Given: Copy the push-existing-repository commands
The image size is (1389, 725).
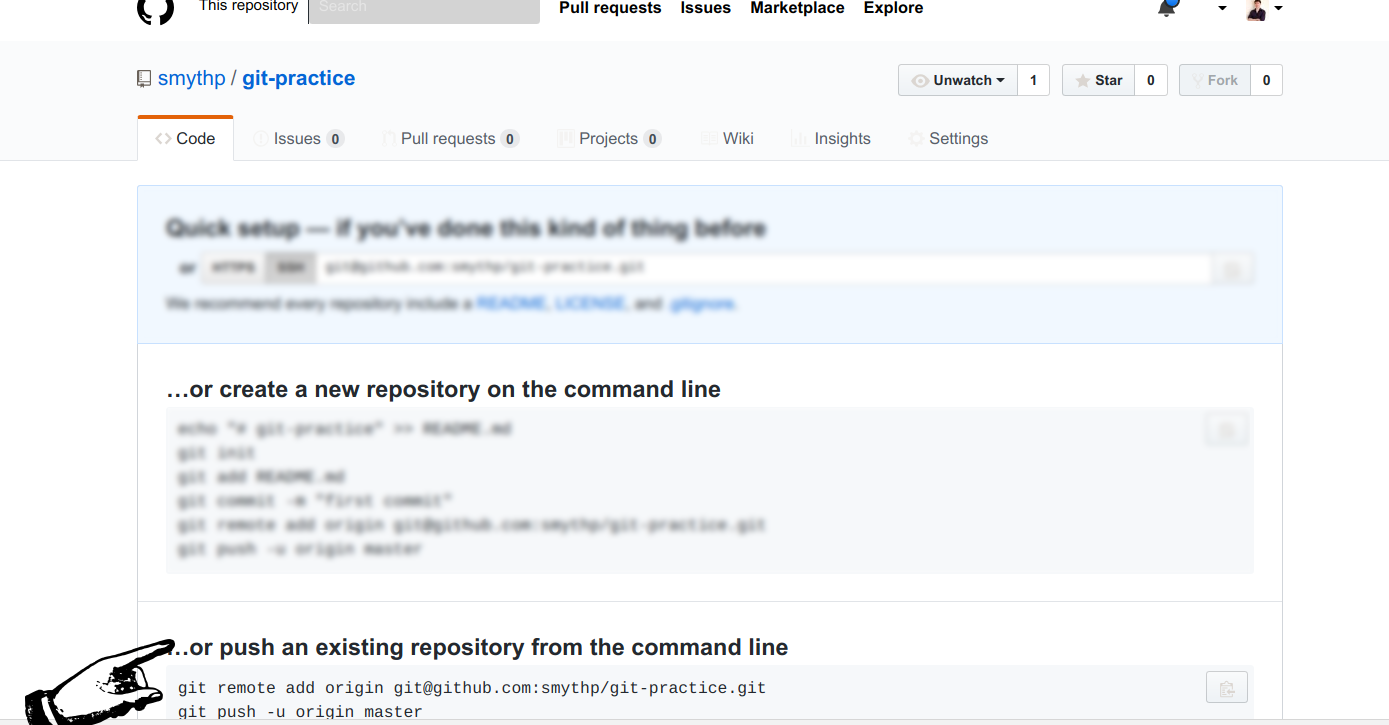Looking at the screenshot, I should click(x=1226, y=688).
